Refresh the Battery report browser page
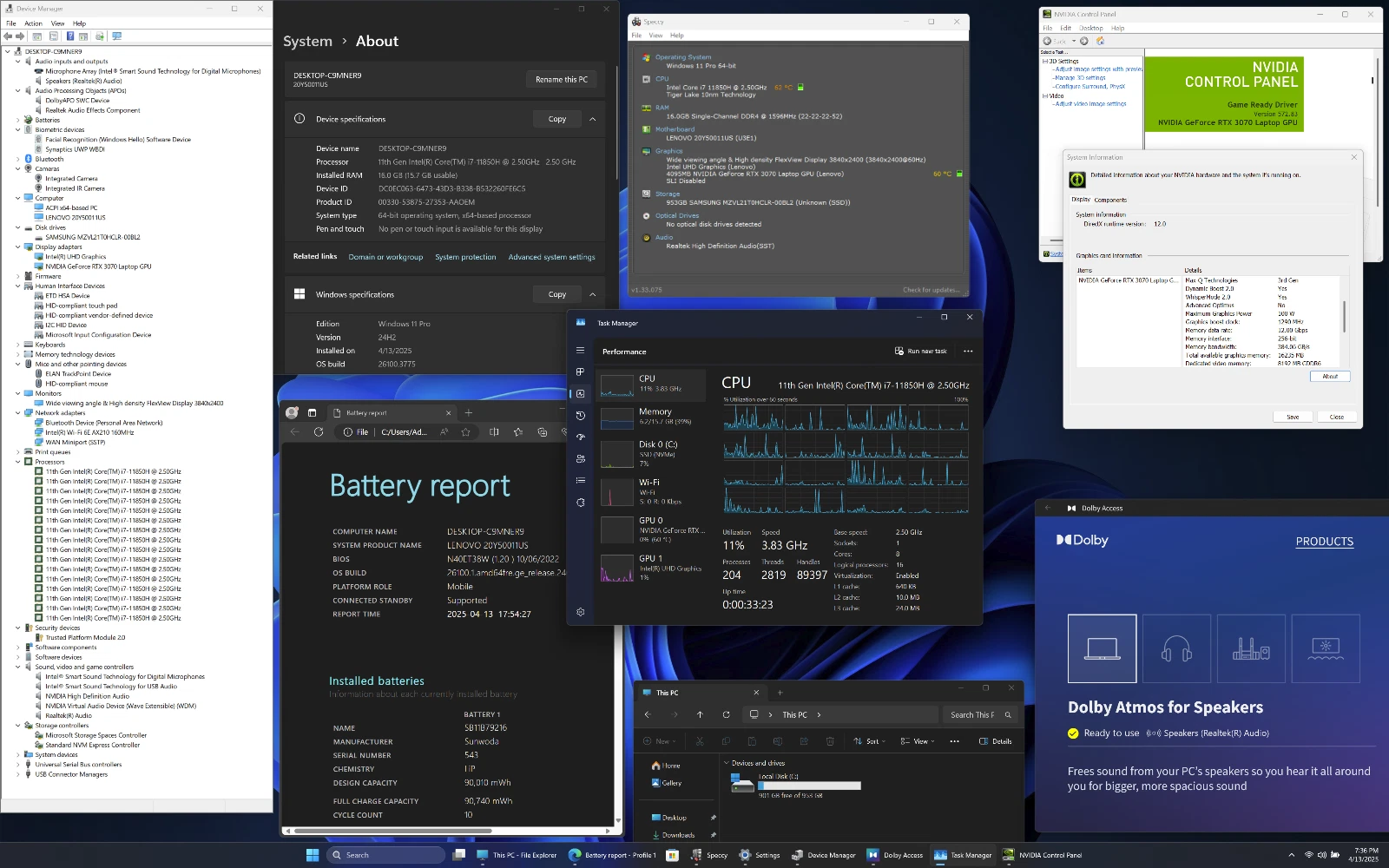 point(319,432)
